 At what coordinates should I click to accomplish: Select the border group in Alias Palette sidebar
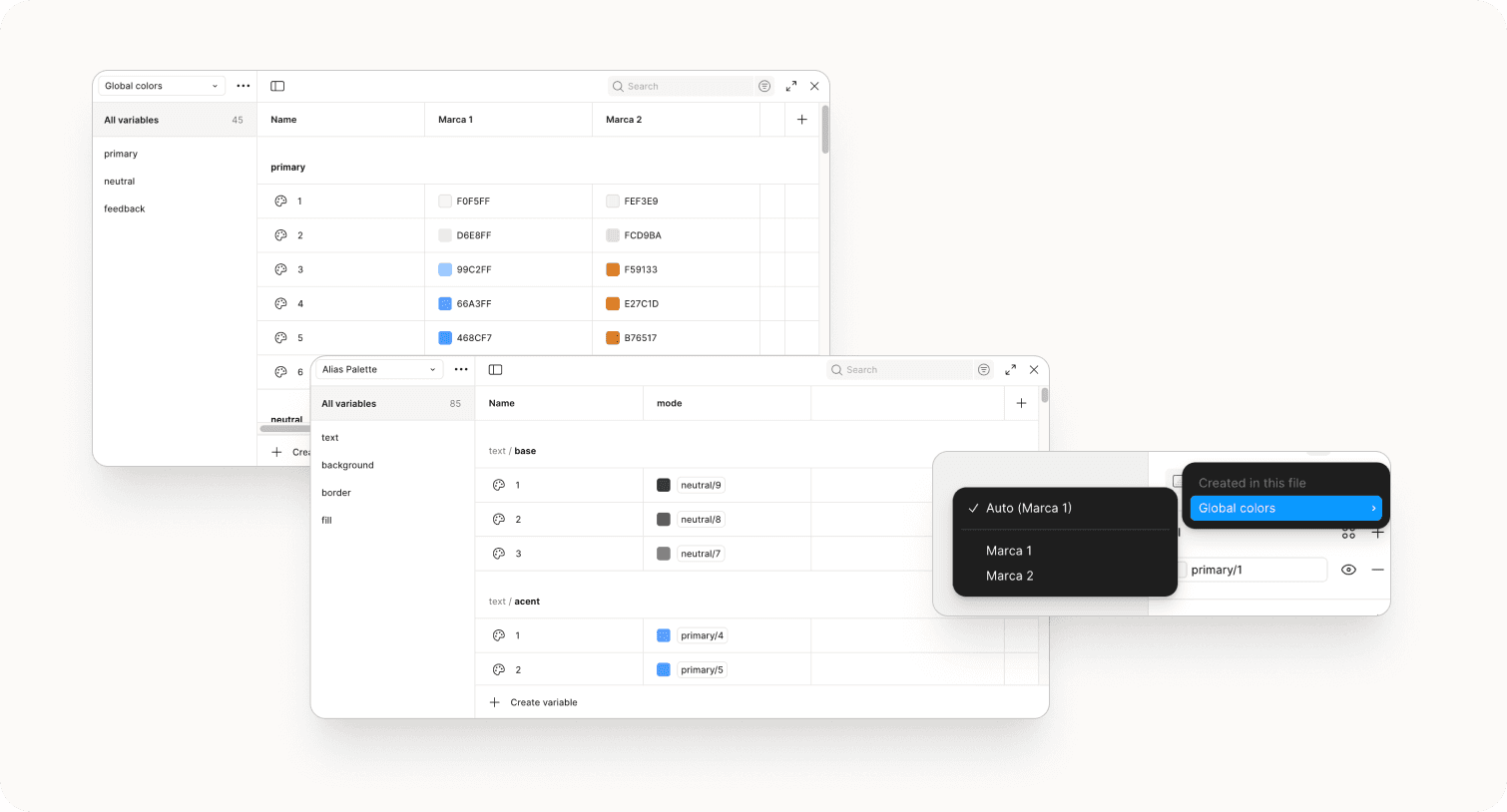[336, 493]
